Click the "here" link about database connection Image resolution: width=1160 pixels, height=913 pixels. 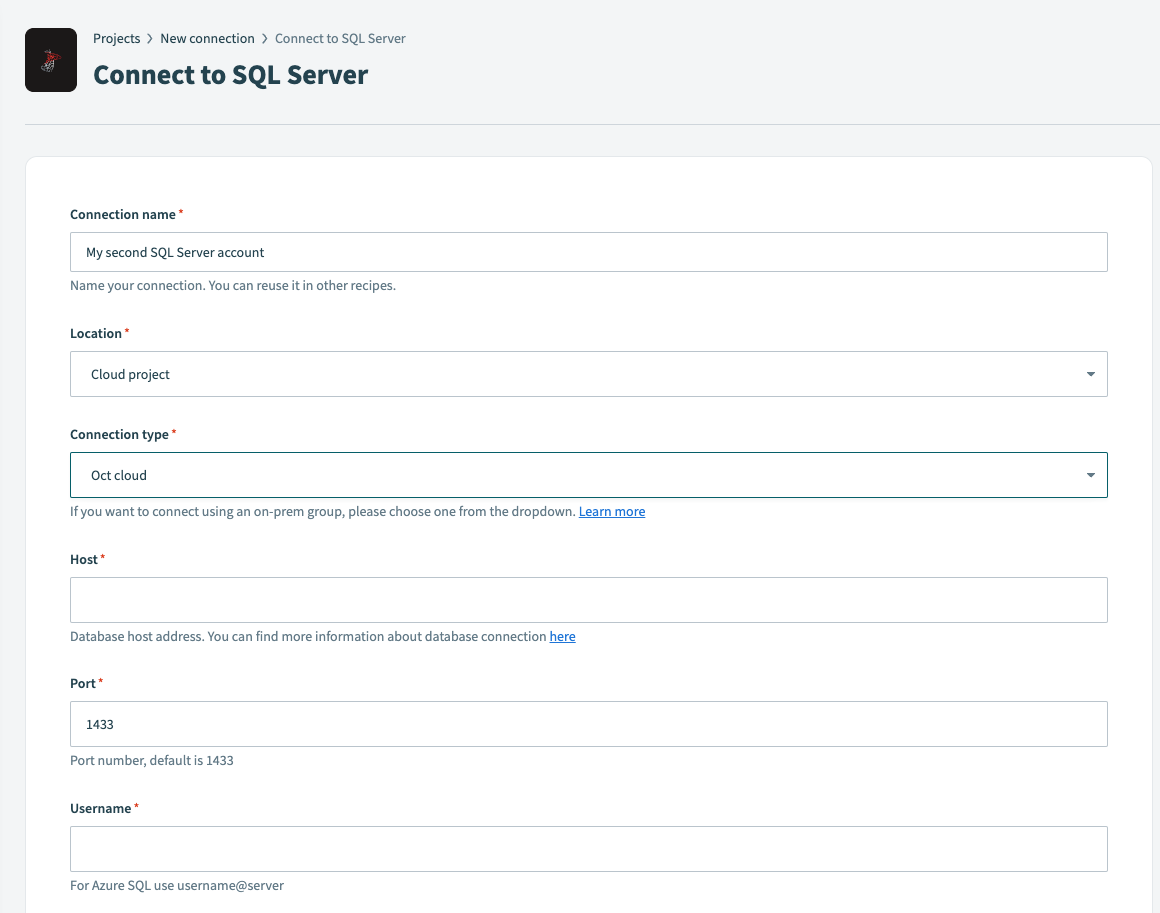562,636
